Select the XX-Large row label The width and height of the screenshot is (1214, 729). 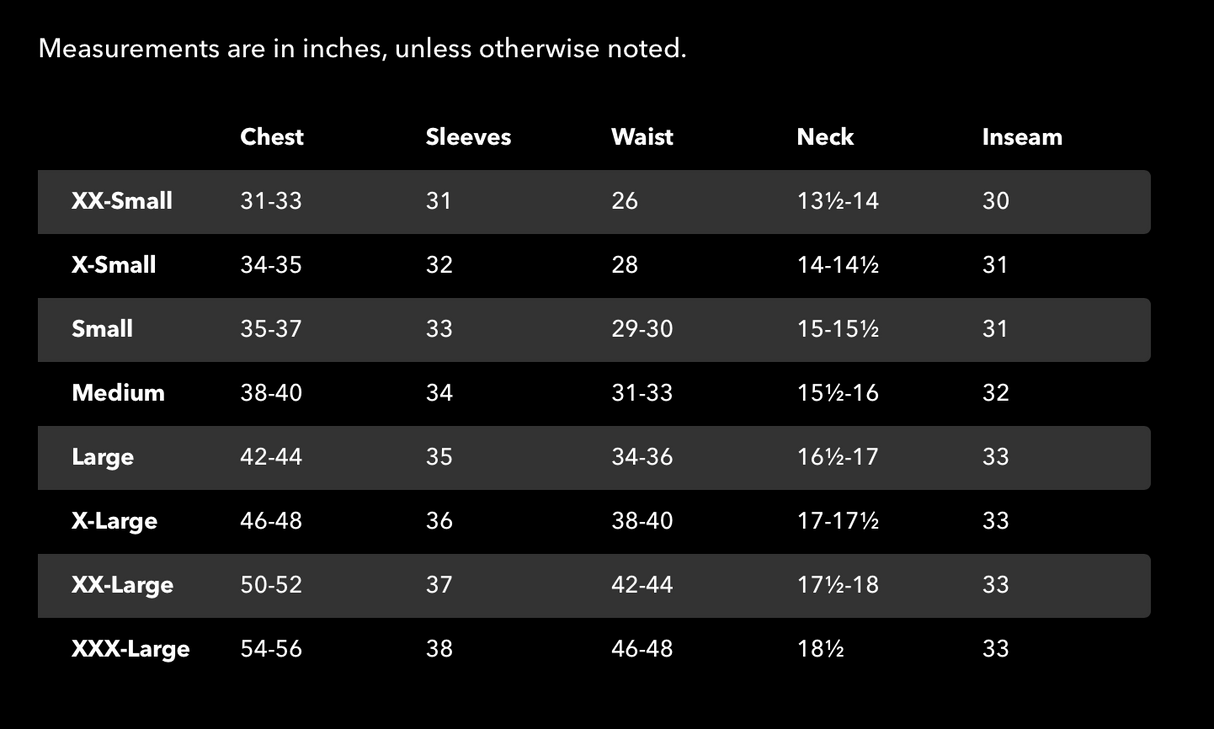(122, 585)
